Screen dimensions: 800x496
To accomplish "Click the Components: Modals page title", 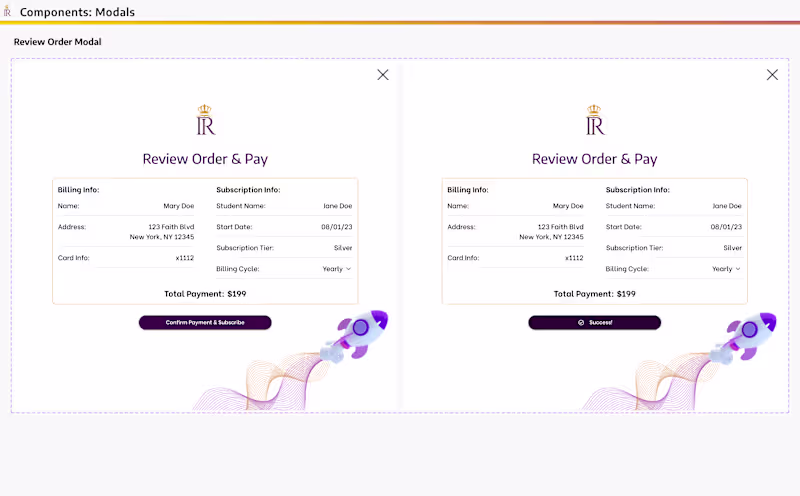I will pyautogui.click(x=77, y=12).
